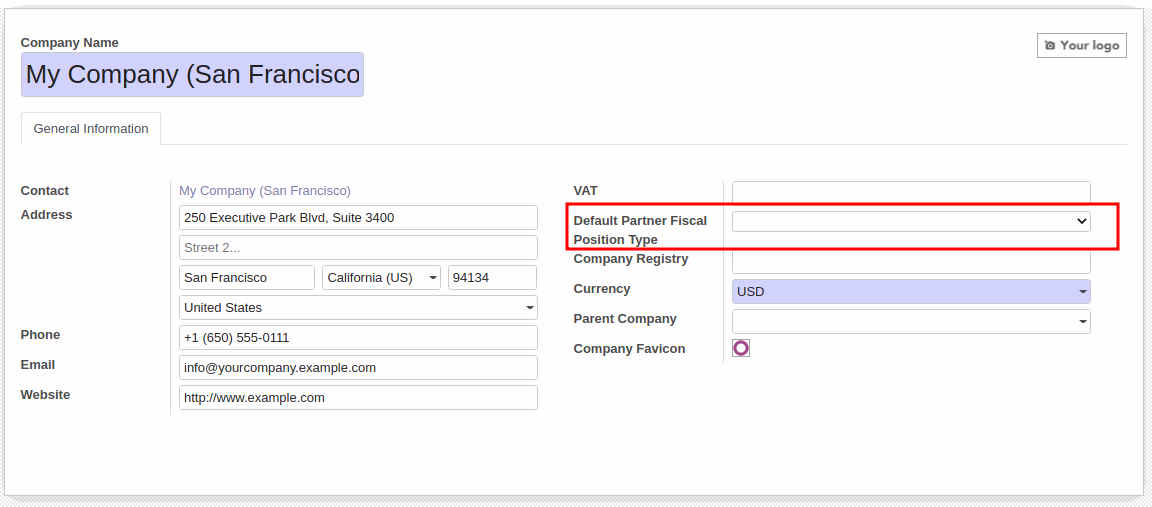Click the Phone number field
The width and height of the screenshot is (1152, 507).
point(358,338)
